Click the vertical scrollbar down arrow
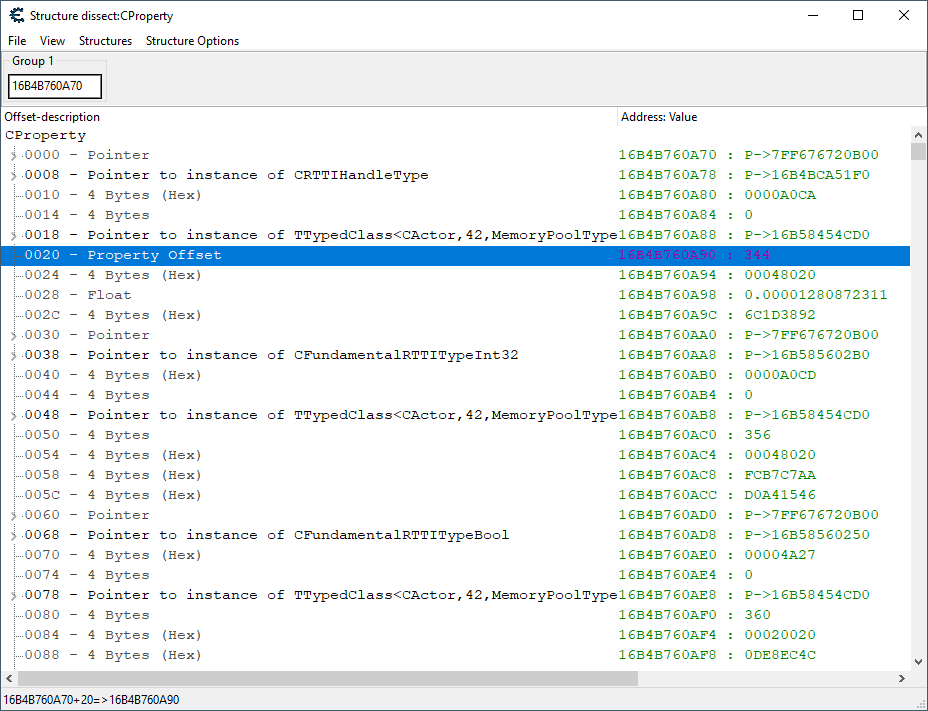Image resolution: width=928 pixels, height=711 pixels. coord(918,661)
